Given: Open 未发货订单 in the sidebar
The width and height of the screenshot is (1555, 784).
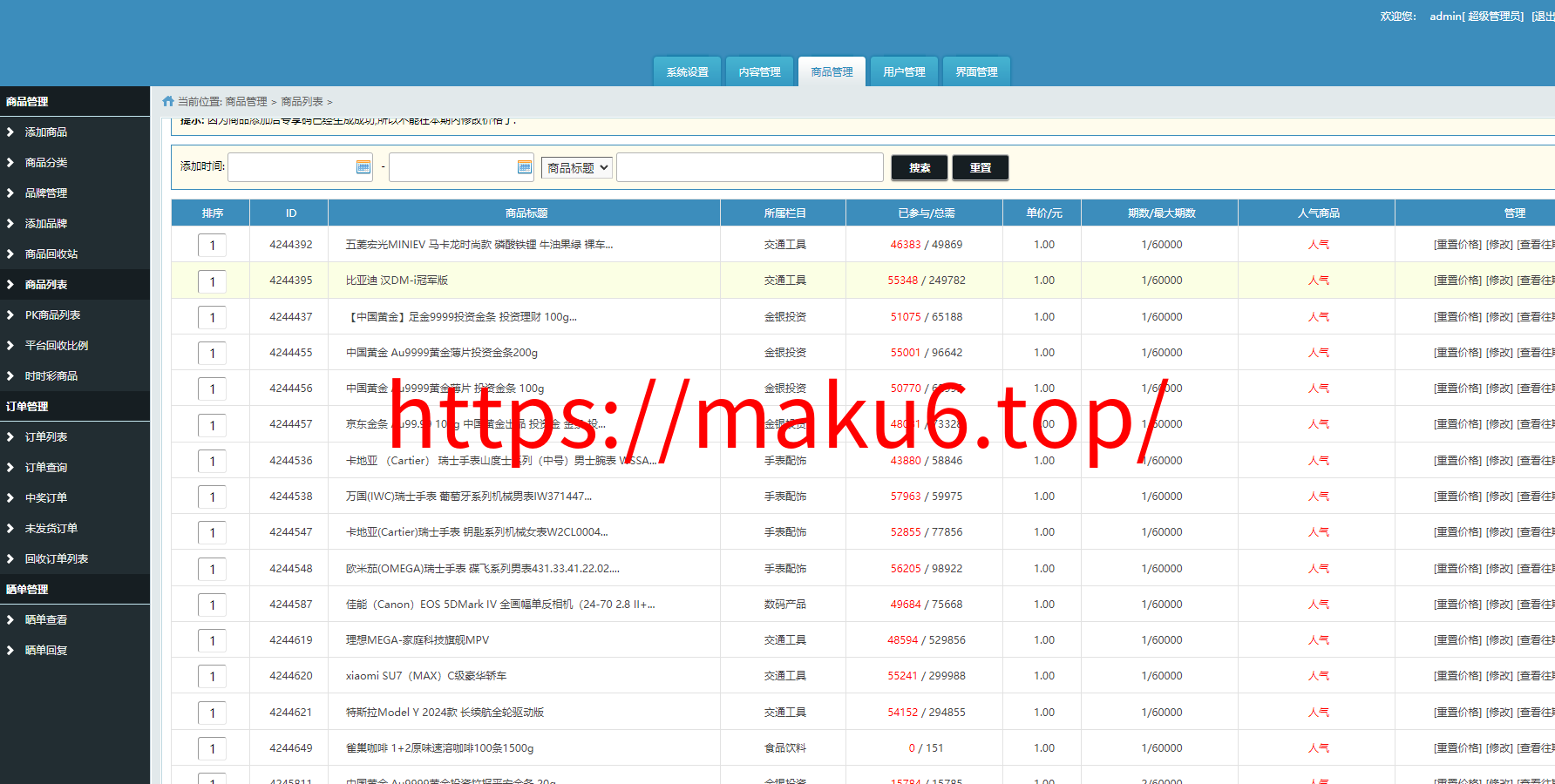Looking at the screenshot, I should (51, 529).
